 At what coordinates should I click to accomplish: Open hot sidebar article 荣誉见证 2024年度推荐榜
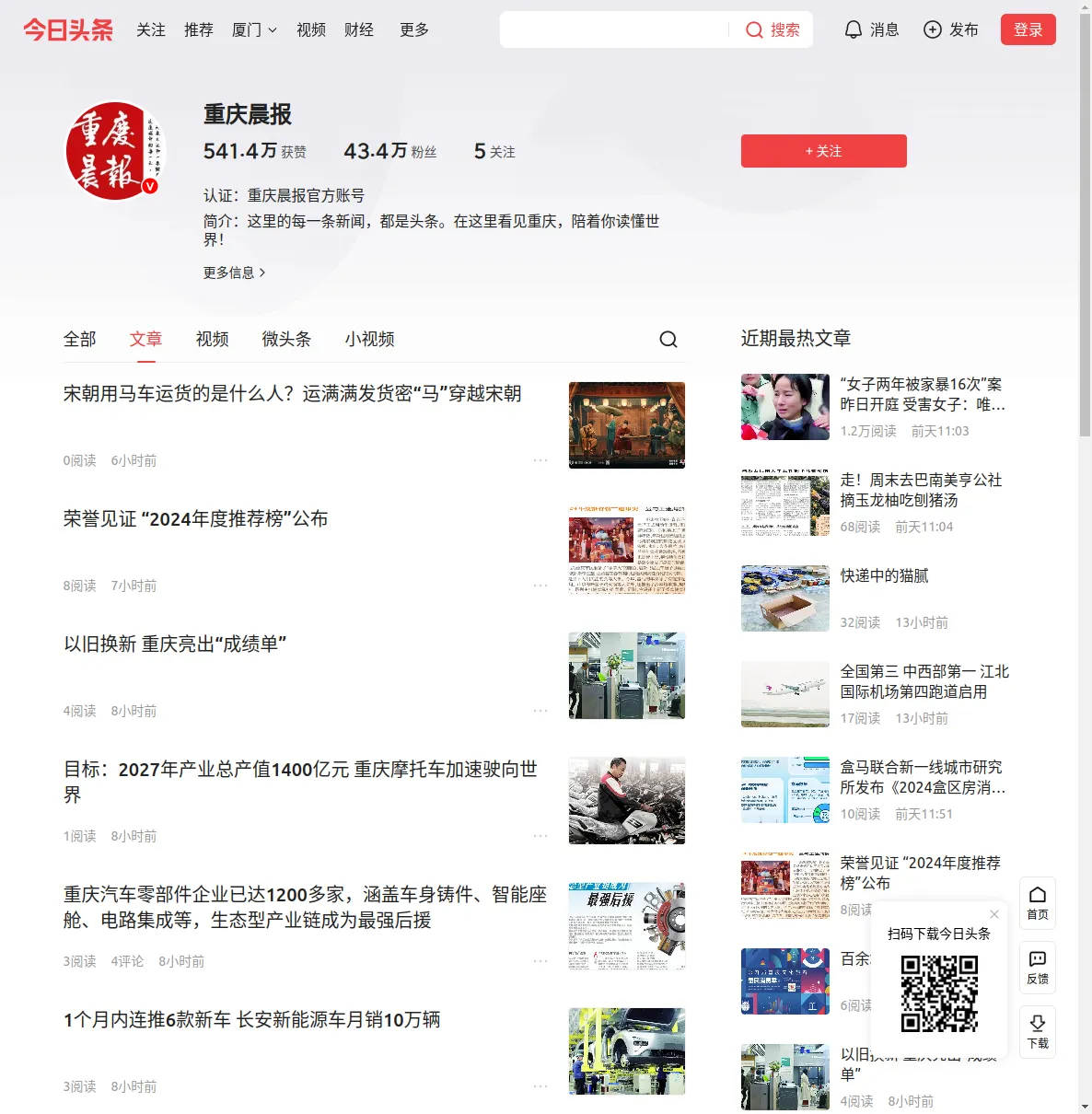pos(920,873)
